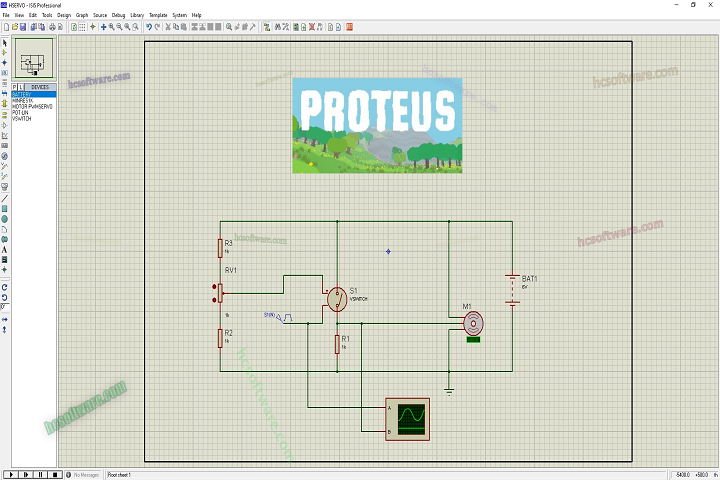Click the Play simulation button
Image resolution: width=720 pixels, height=480 pixels.
(x=11, y=474)
